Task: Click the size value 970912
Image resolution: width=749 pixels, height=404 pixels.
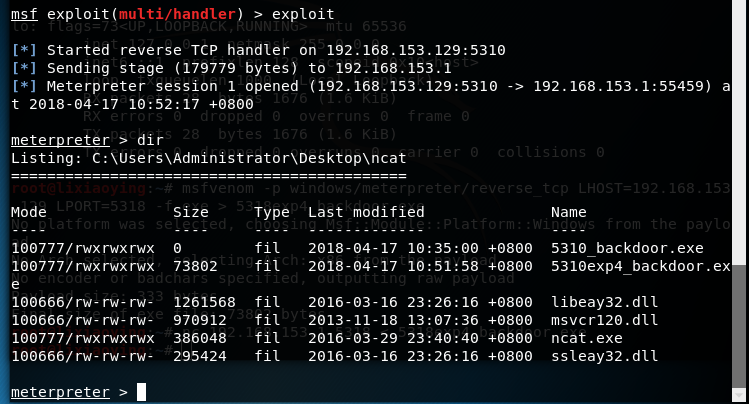Action: pyautogui.click(x=200, y=320)
